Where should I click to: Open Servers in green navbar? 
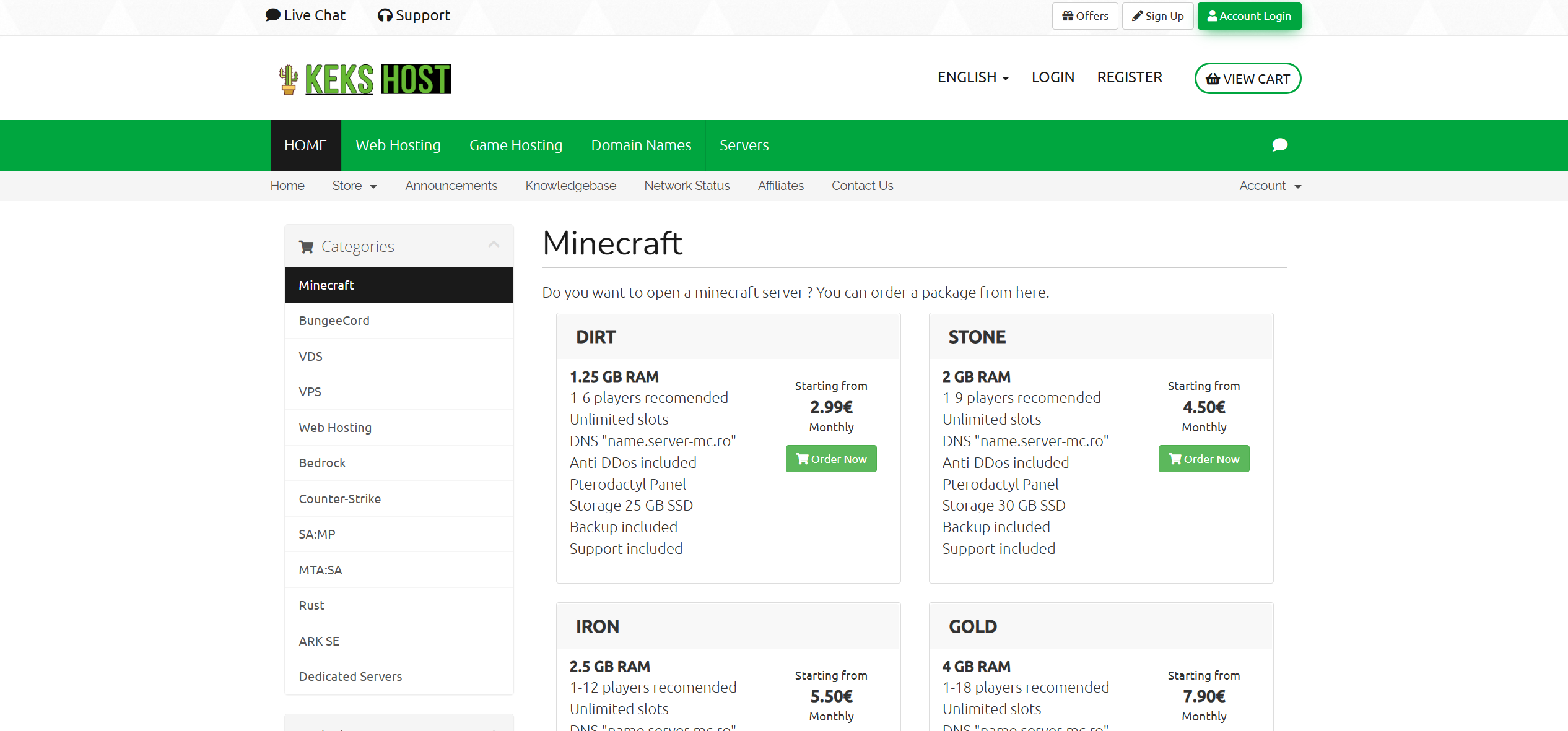click(744, 145)
